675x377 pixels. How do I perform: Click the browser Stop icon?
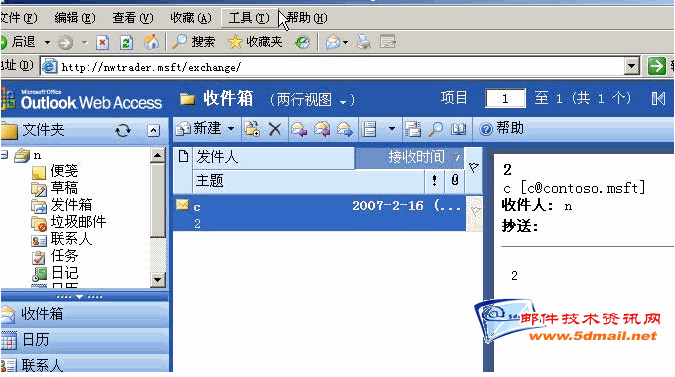coord(102,42)
